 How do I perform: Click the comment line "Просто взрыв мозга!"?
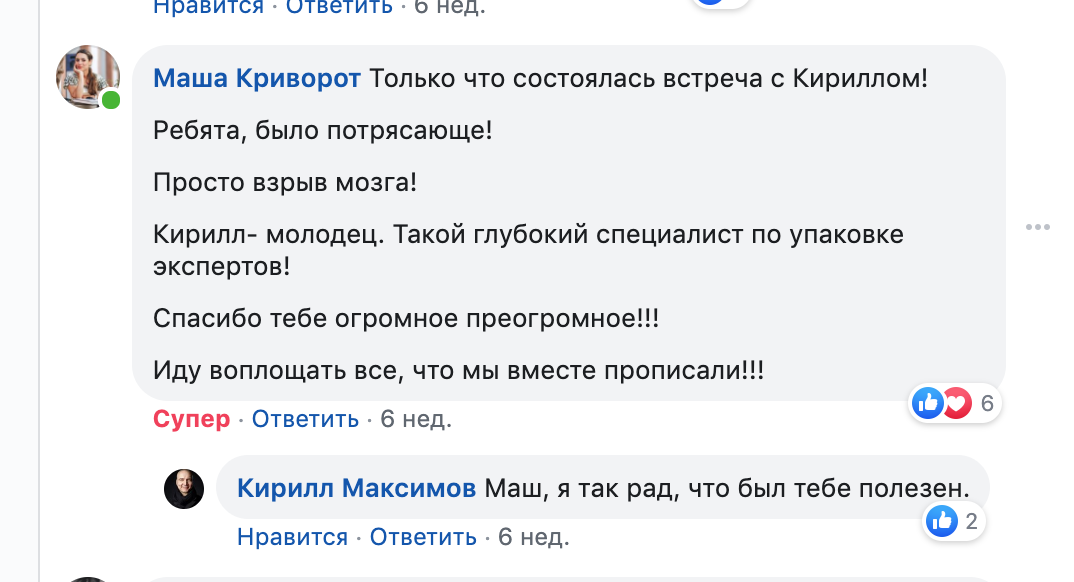pos(285,184)
